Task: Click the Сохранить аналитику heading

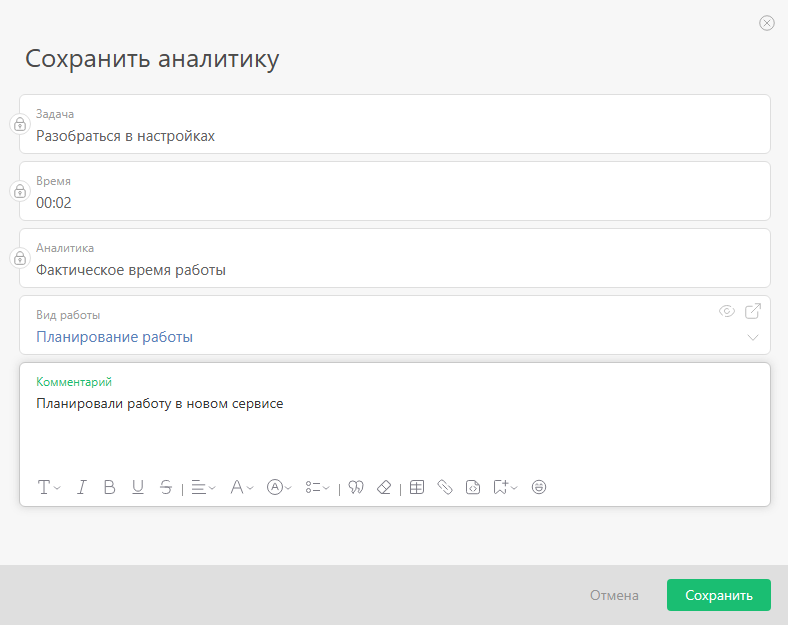Action: [152, 59]
